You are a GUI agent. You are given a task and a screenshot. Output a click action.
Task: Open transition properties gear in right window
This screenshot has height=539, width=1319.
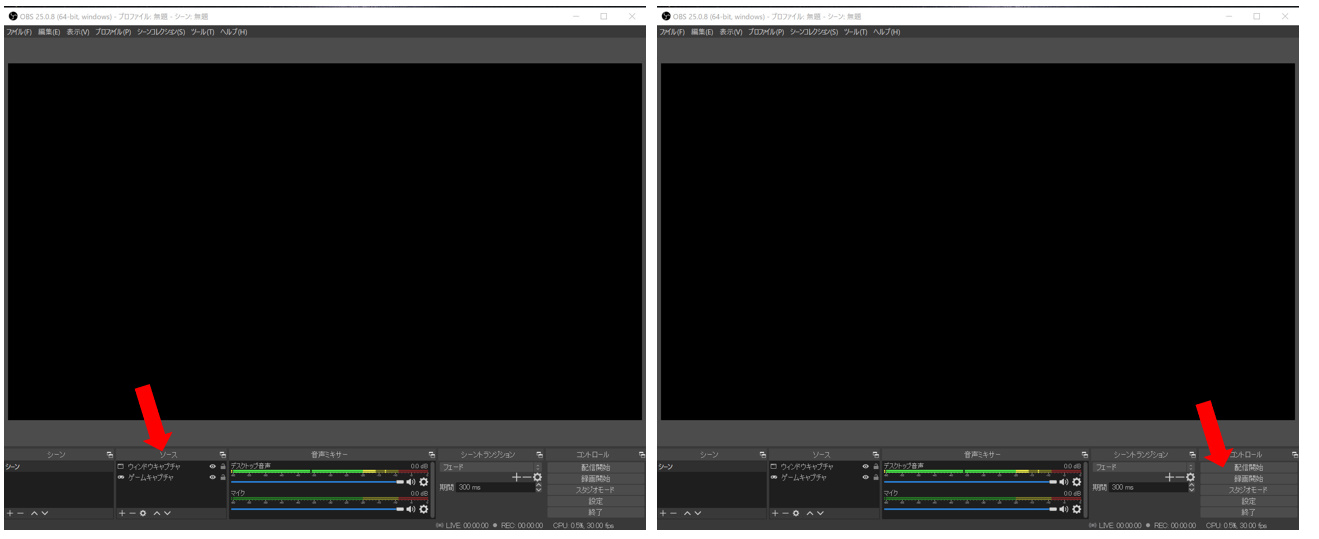coord(1190,478)
